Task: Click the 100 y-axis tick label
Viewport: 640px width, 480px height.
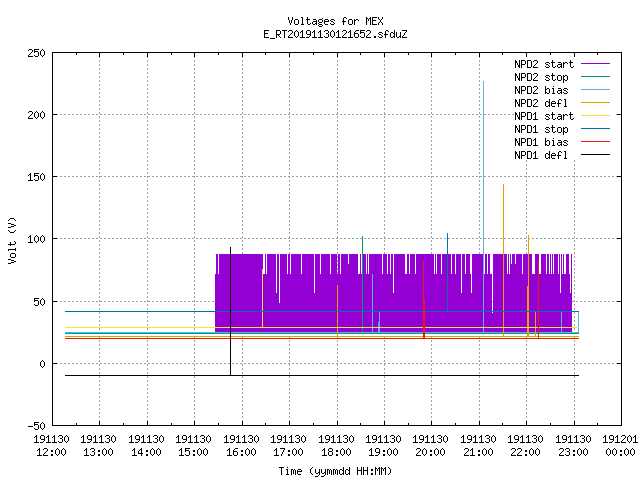Action: (36, 240)
